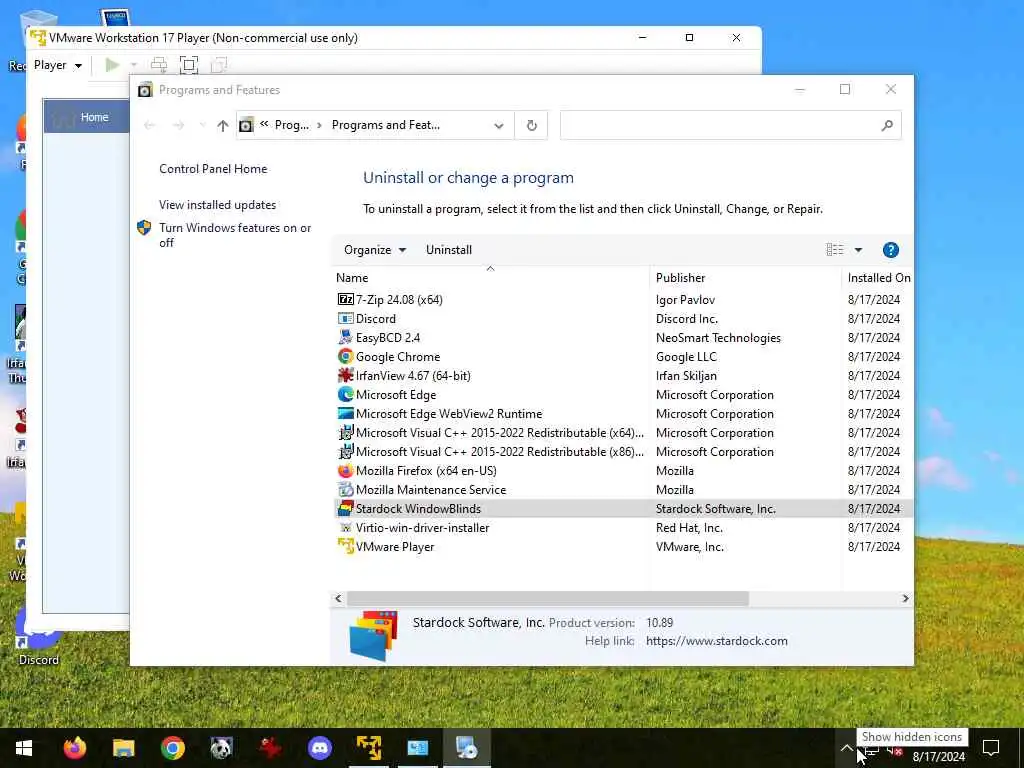Click the horizontal scrollbar thumb
Screen dimensions: 1024x768
point(547,598)
